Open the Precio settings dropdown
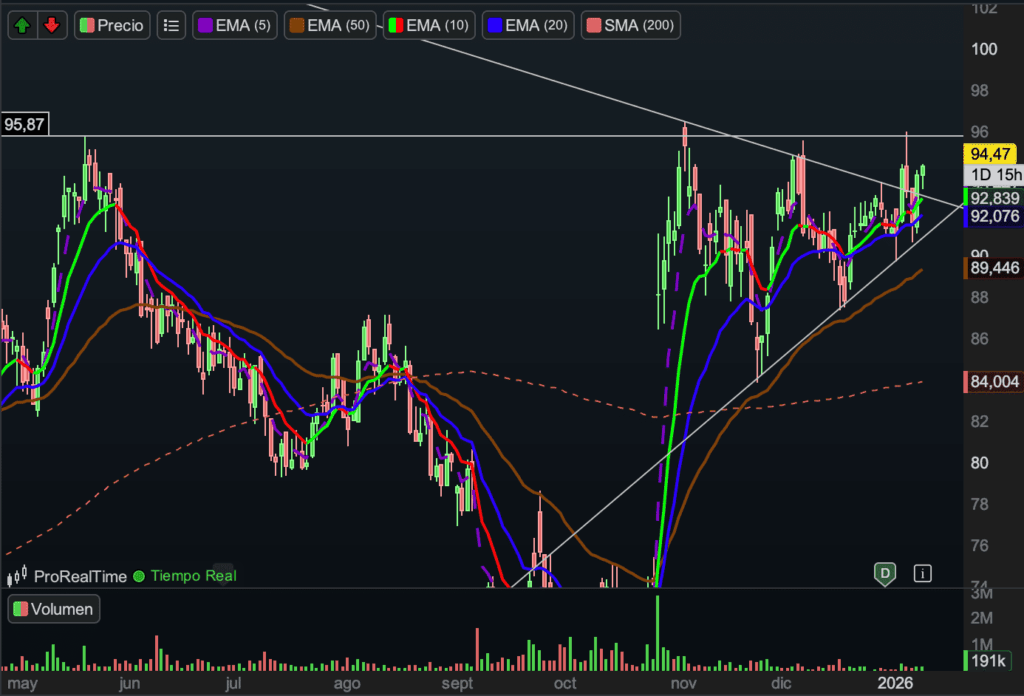 [112, 25]
